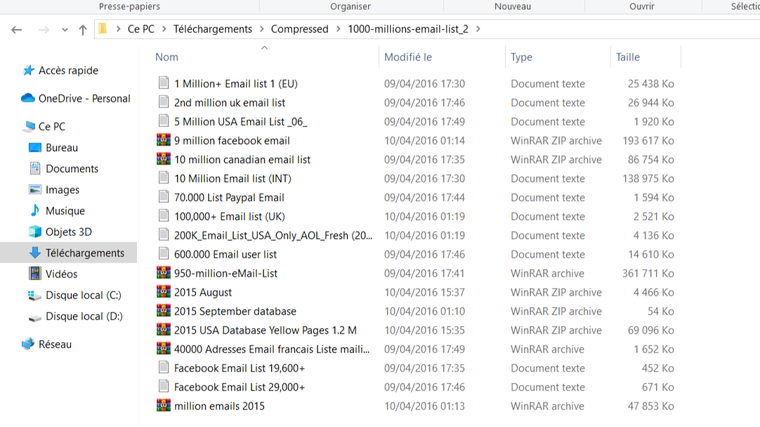Sort files by Nom column
This screenshot has width=760, height=427.
click(x=167, y=57)
